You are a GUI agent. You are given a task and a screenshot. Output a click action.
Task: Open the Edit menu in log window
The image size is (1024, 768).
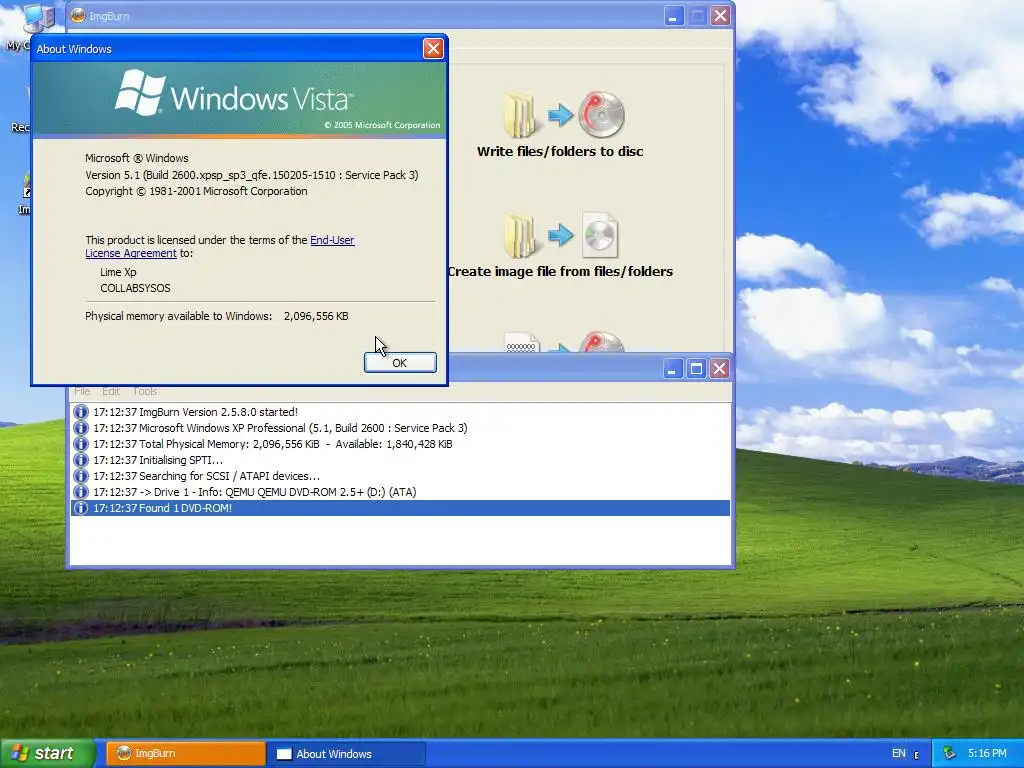click(111, 391)
